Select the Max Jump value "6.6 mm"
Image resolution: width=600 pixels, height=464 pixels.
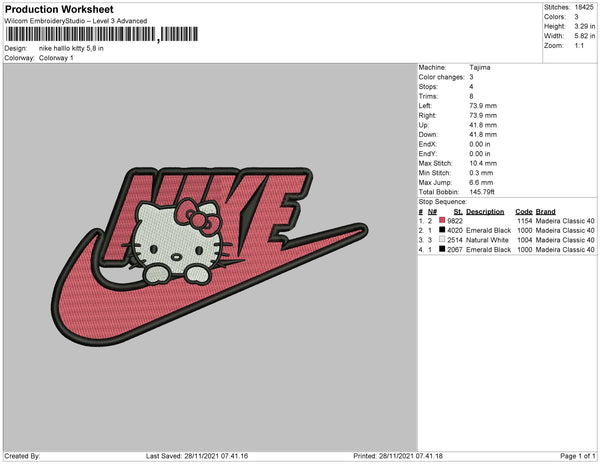[x=481, y=182]
